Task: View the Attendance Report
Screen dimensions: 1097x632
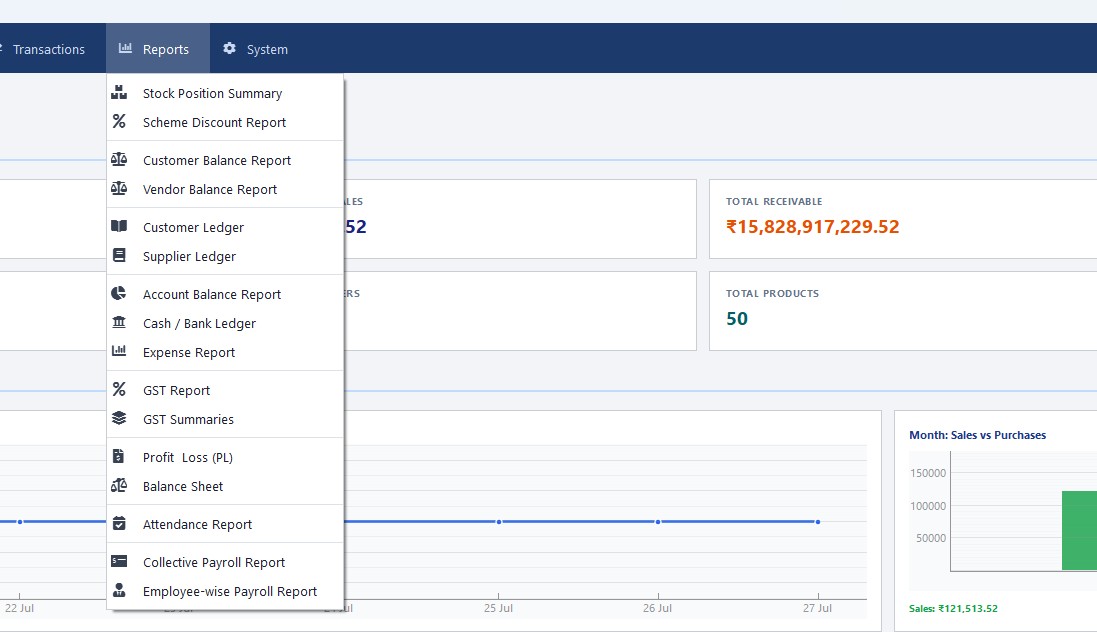Action: (225, 524)
